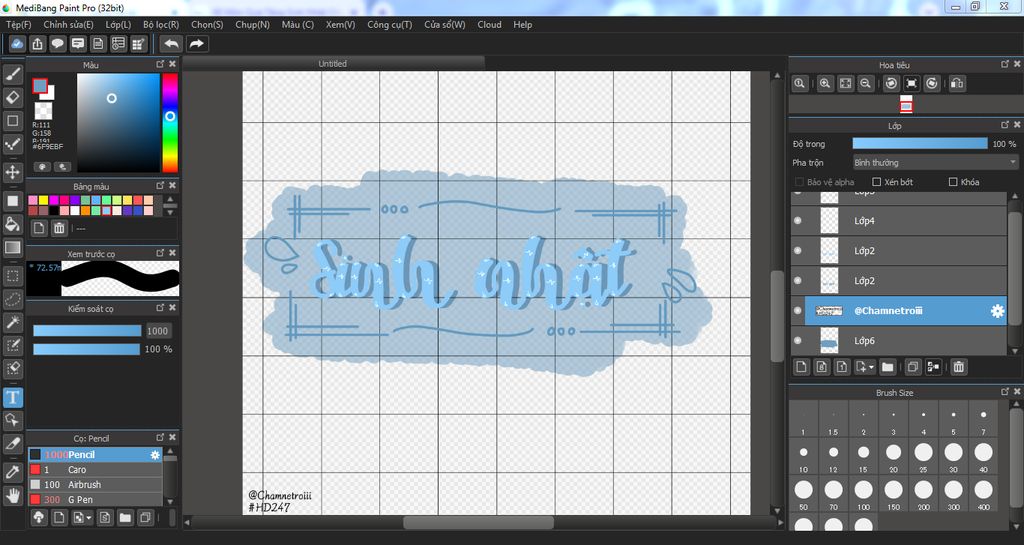Select the Text tool
Viewport: 1024px width, 545px height.
12,397
